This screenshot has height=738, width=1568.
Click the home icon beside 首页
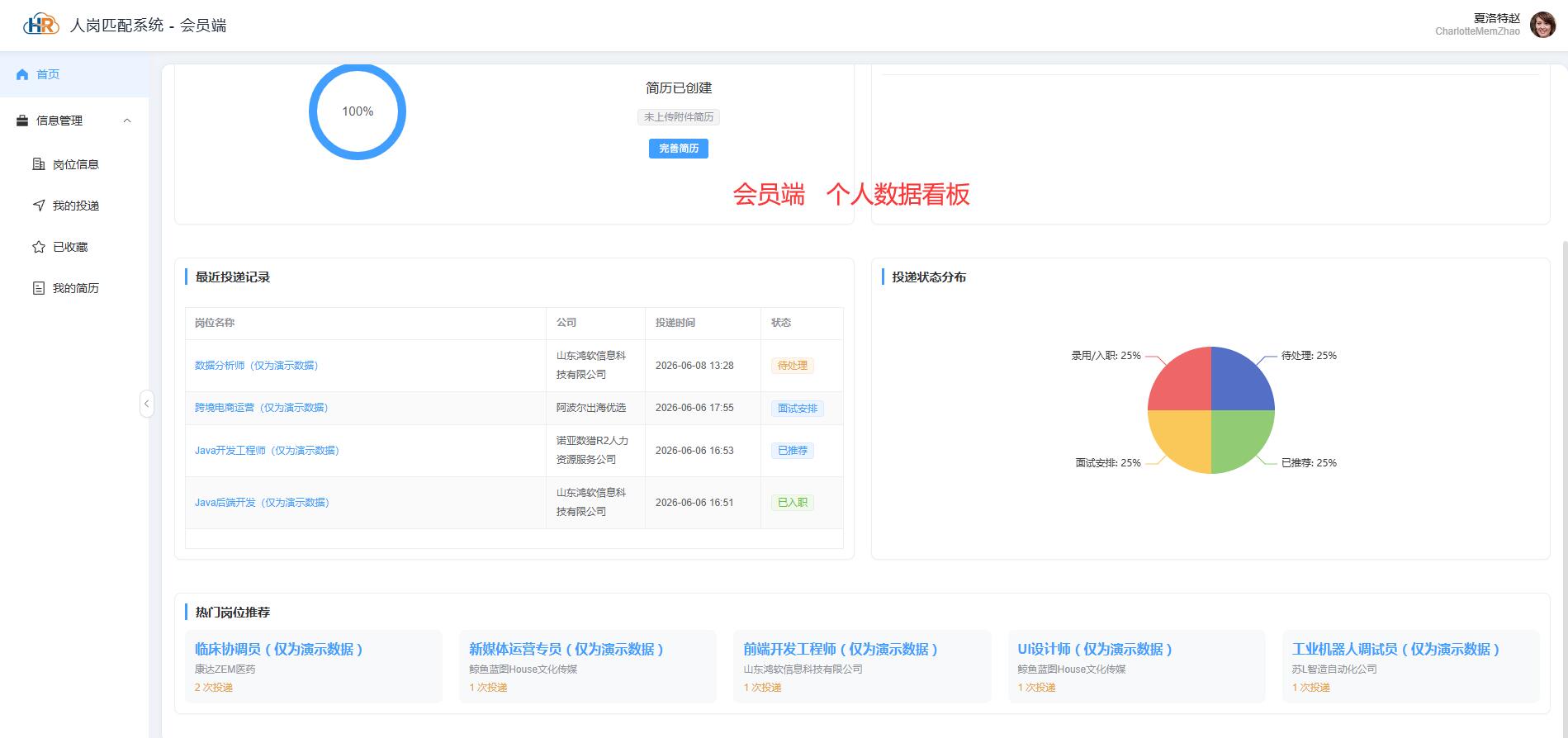click(22, 74)
